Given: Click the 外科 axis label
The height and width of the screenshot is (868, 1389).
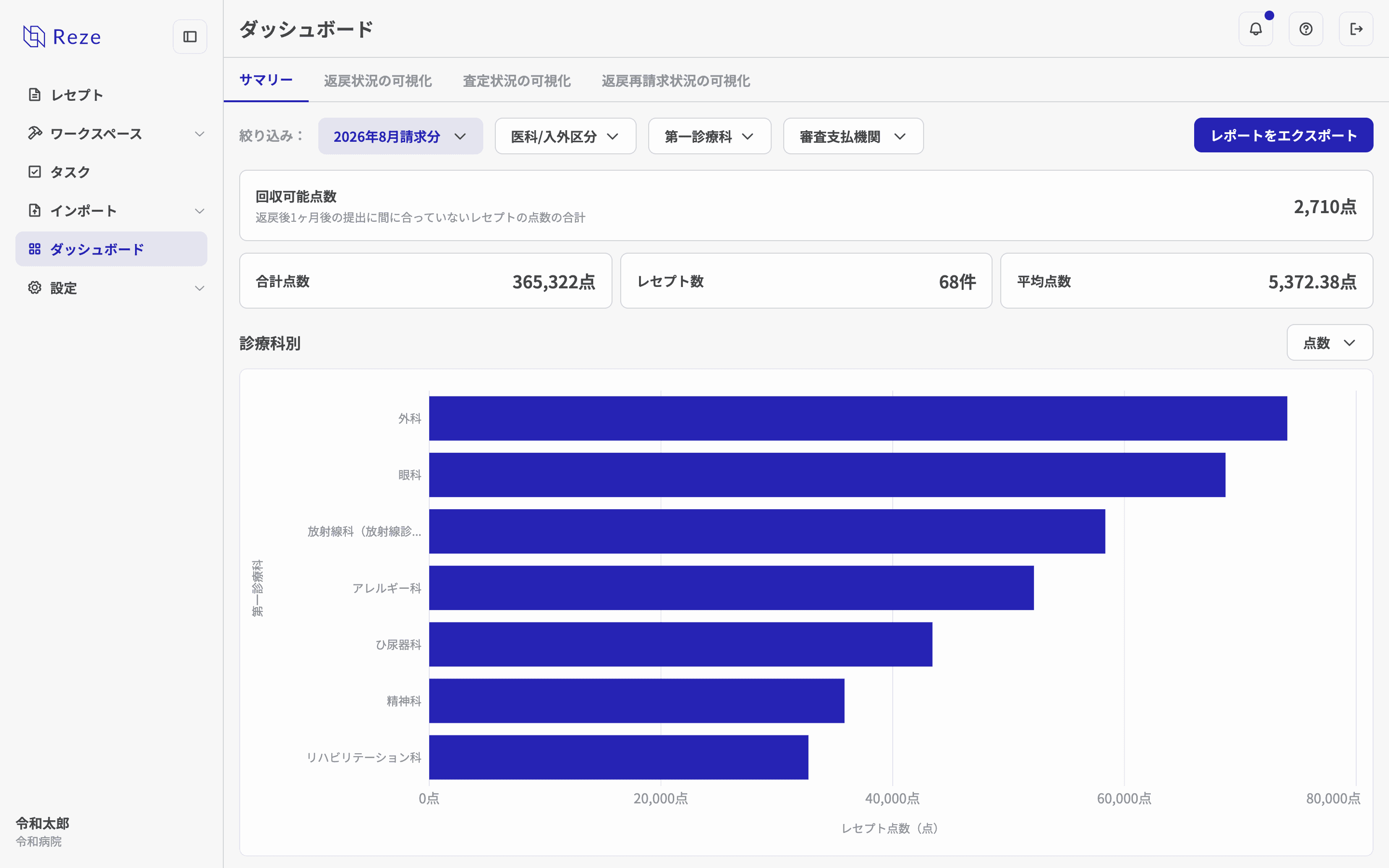Looking at the screenshot, I should [x=410, y=419].
